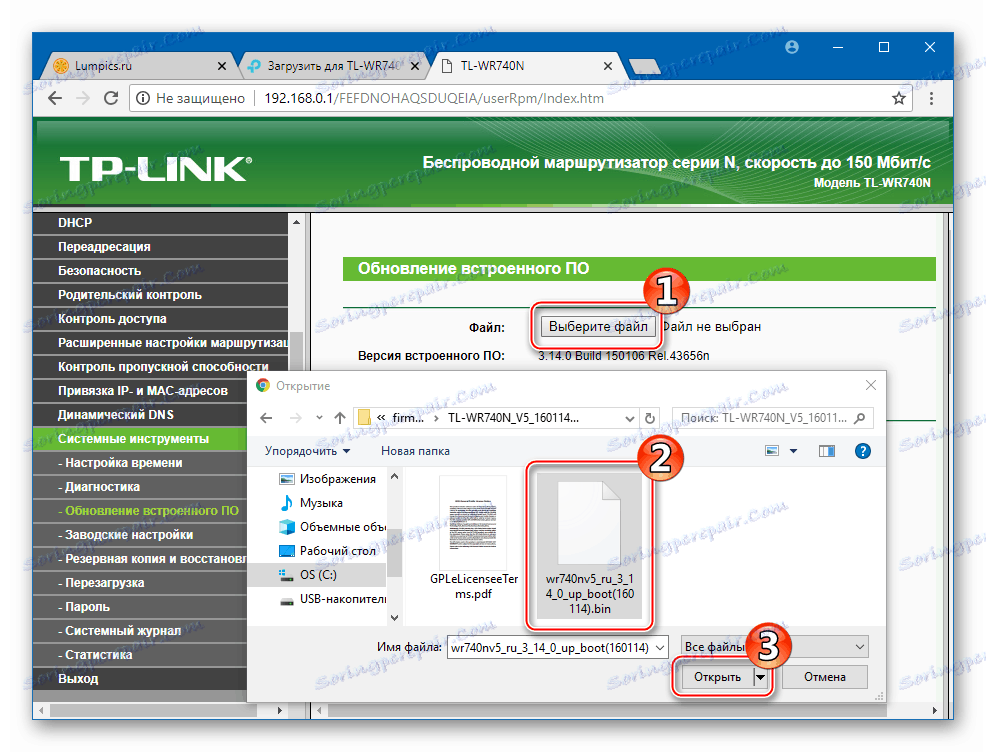Change the view mode icon in dialog
This screenshot has width=986, height=752.
tap(772, 451)
